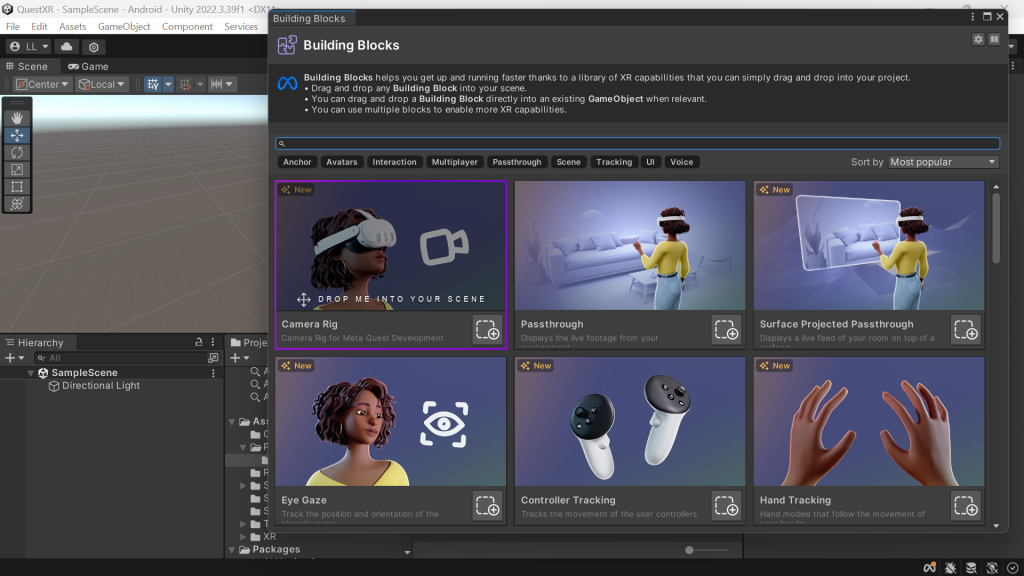Select the Rotate tool

pyautogui.click(x=17, y=152)
